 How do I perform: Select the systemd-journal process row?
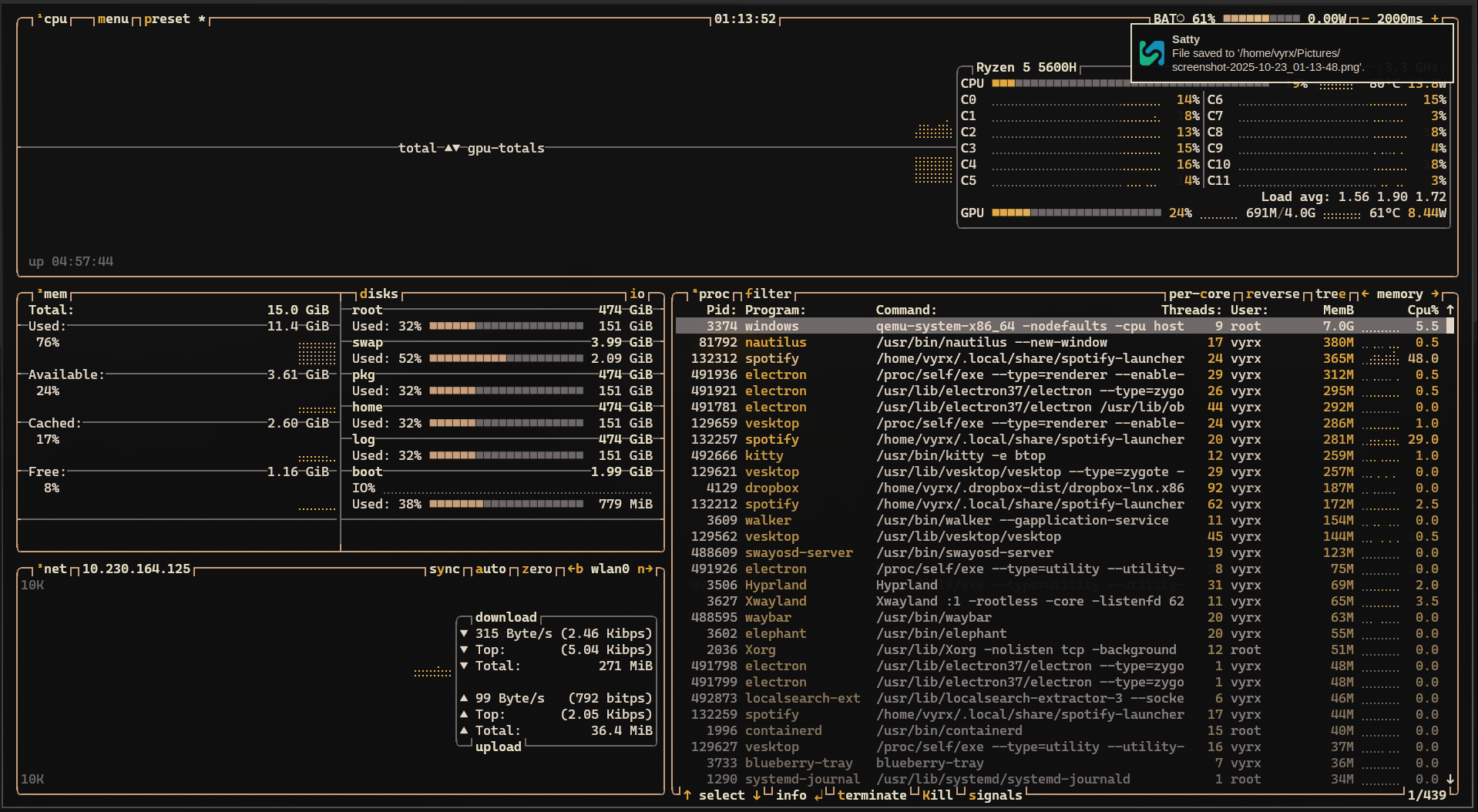[x=1060, y=780]
